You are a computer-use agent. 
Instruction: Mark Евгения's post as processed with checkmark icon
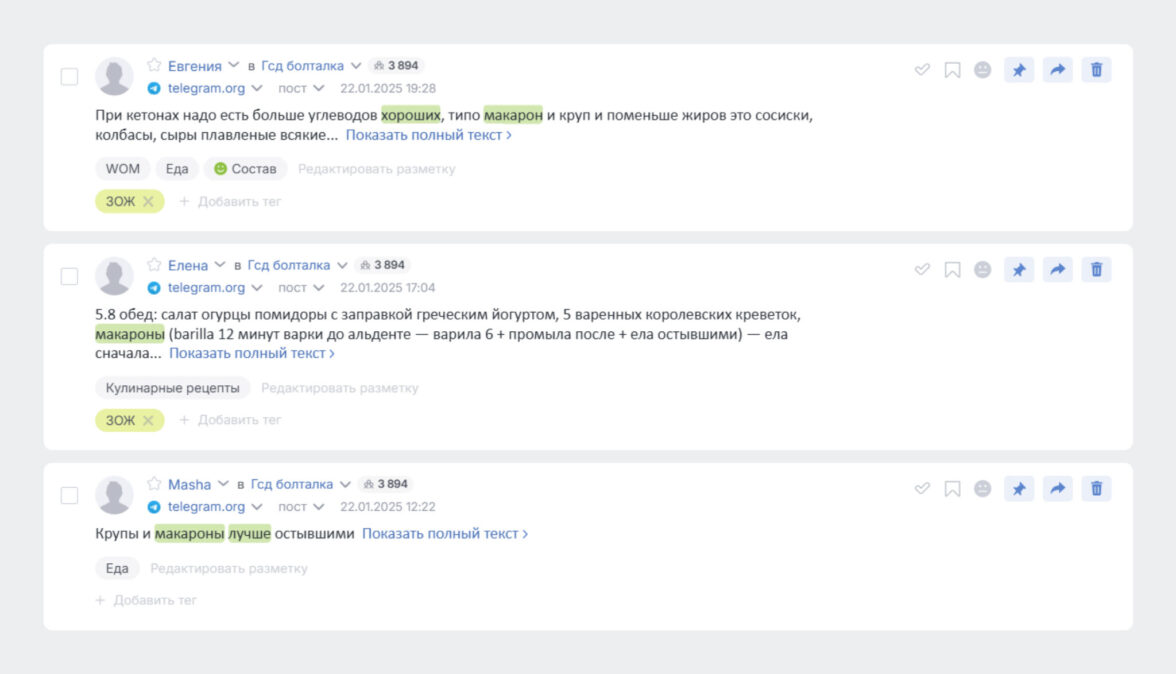922,70
